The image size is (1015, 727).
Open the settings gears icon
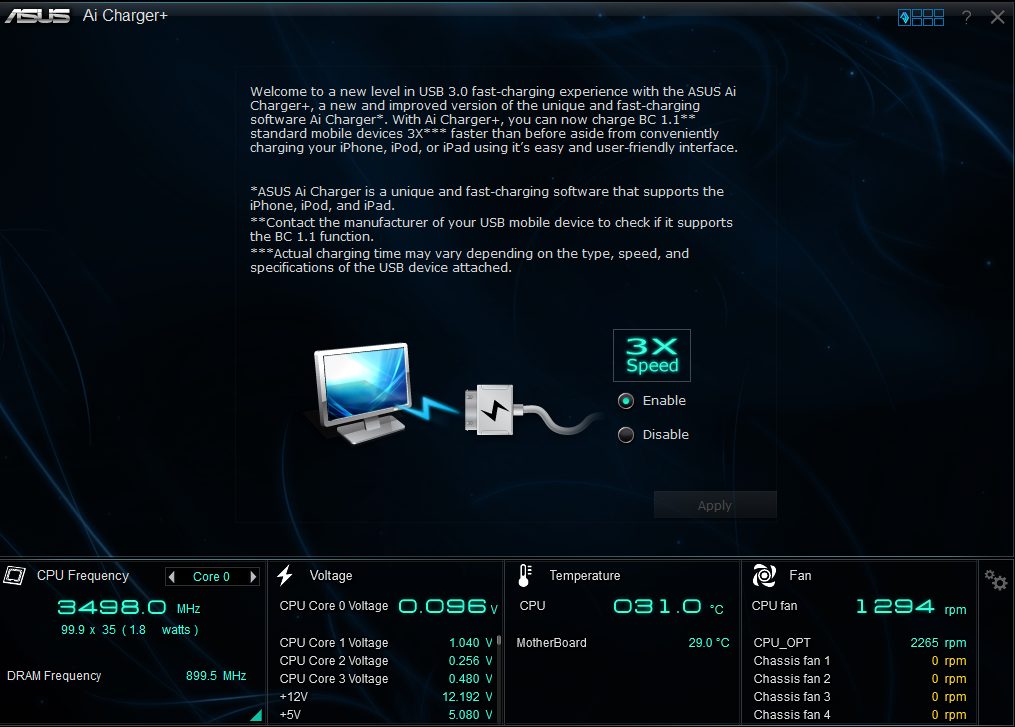click(x=995, y=579)
